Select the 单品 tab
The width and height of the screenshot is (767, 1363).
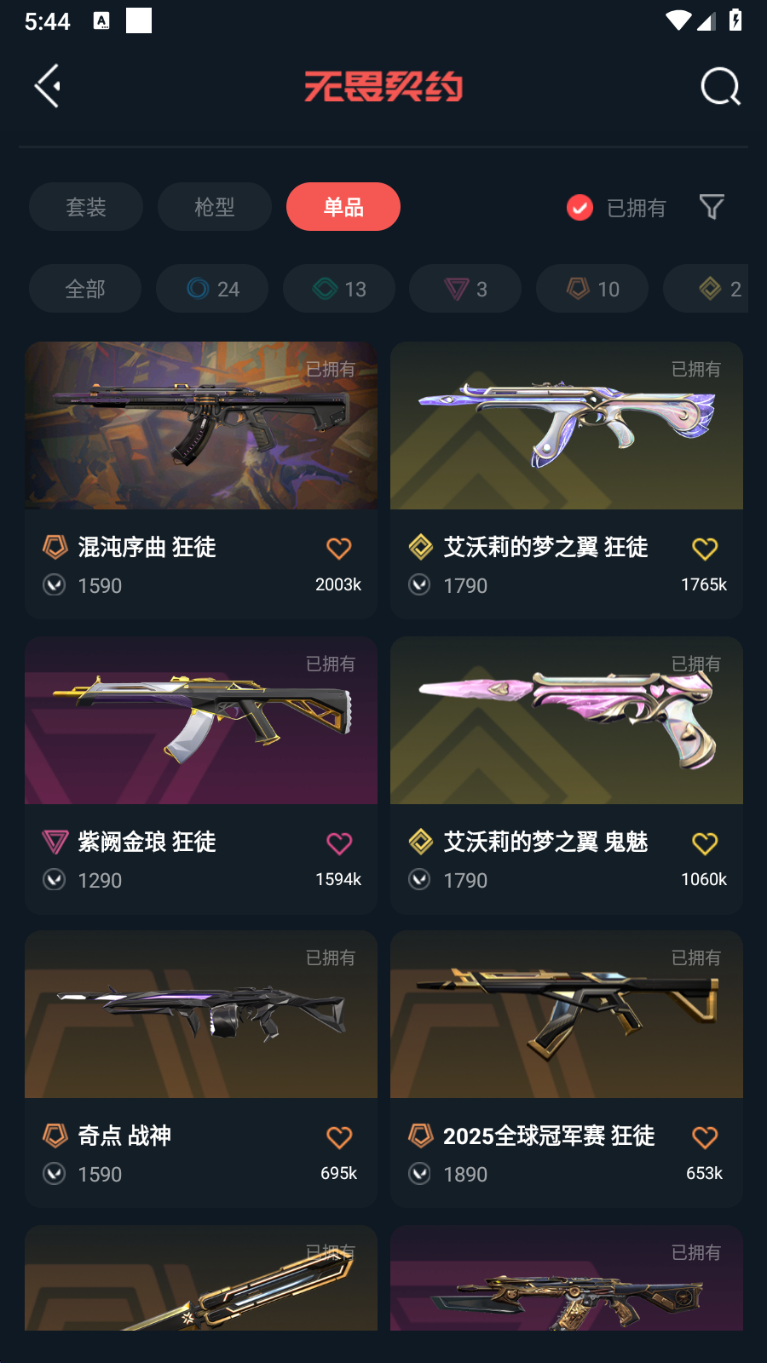[343, 207]
